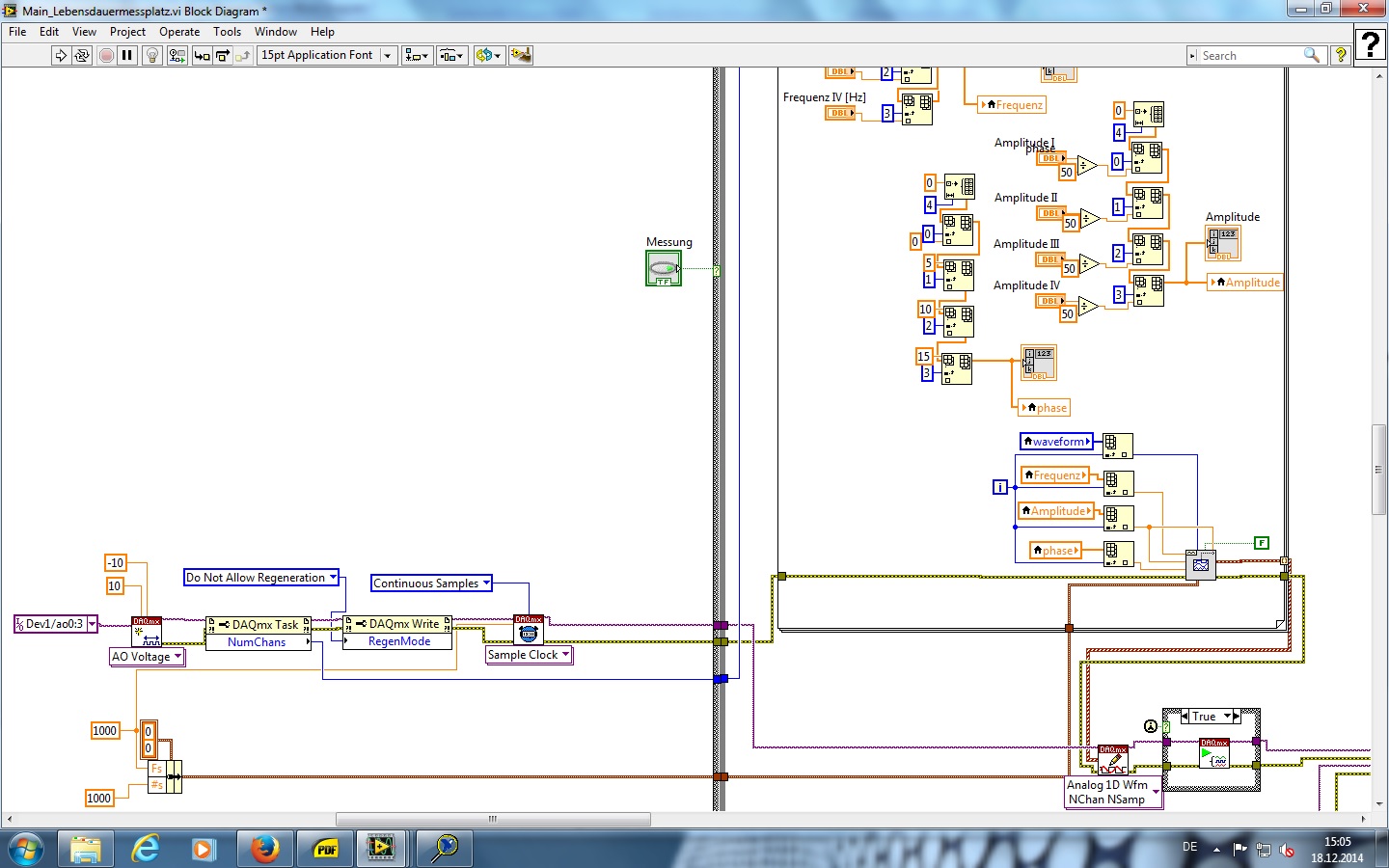Click the Messung boolean control terminal
The image size is (1389, 868).
pyautogui.click(x=664, y=268)
